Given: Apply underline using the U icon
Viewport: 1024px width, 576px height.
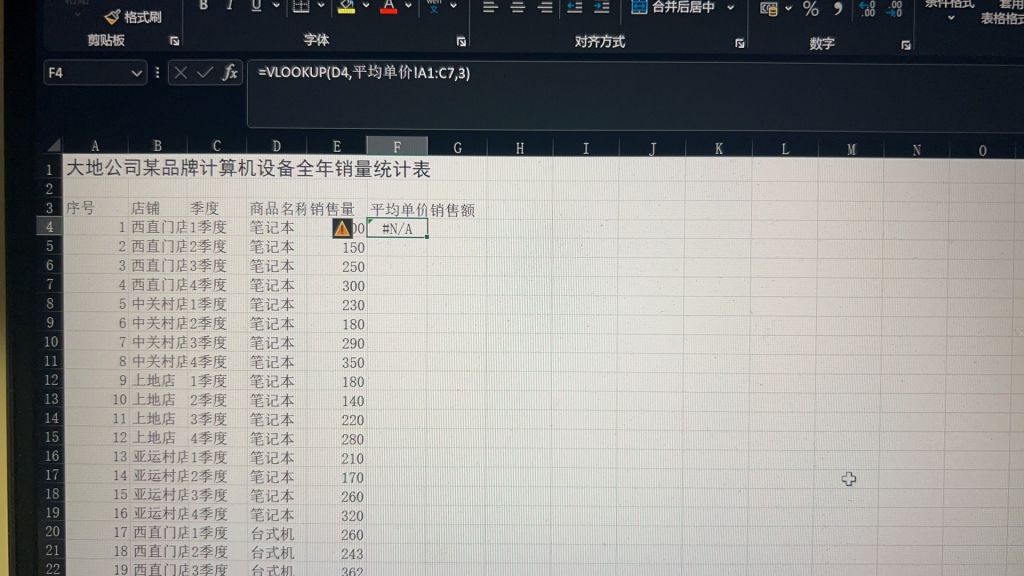Looking at the screenshot, I should tap(256, 6).
